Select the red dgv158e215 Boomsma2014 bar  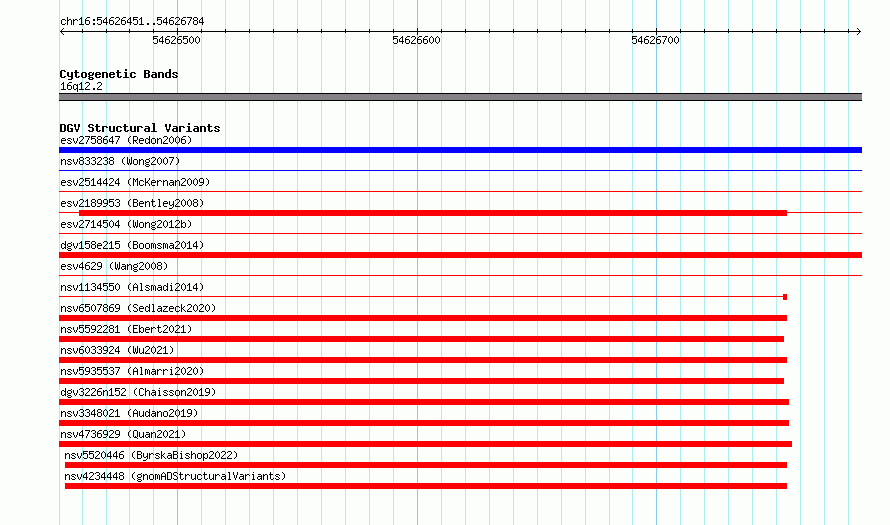point(460,255)
